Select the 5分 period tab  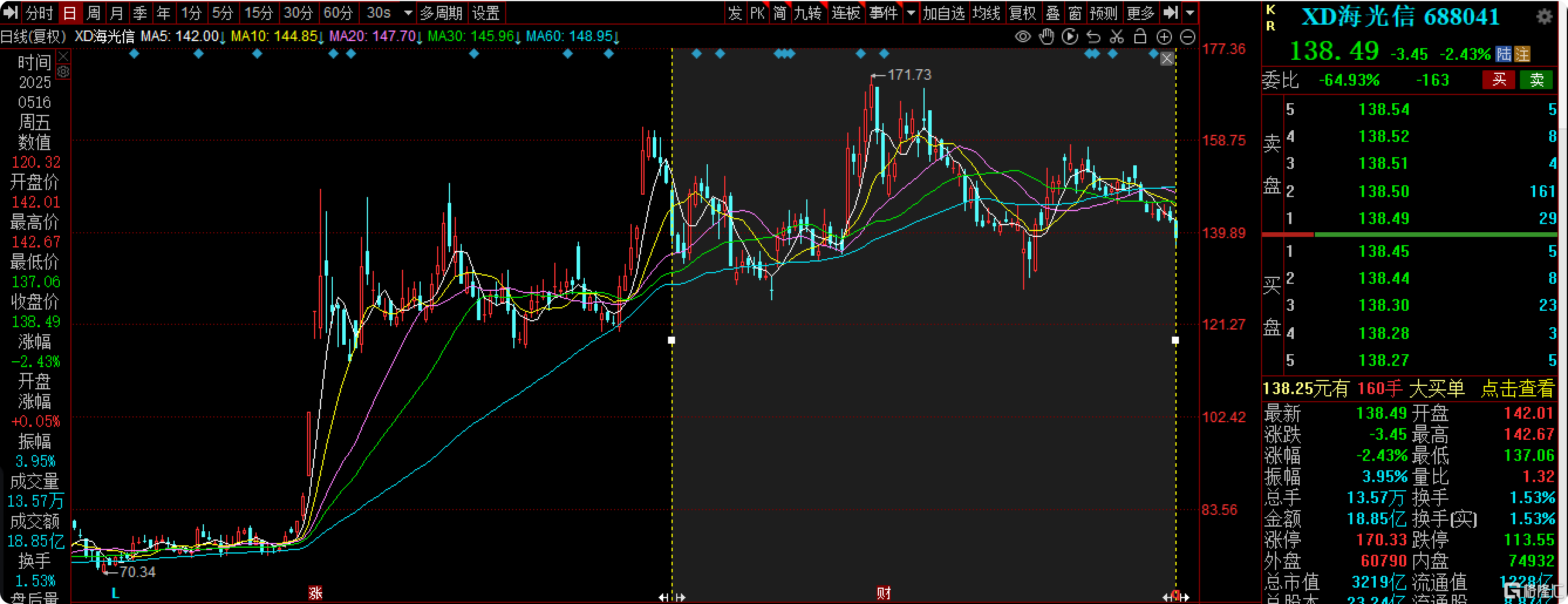222,13
